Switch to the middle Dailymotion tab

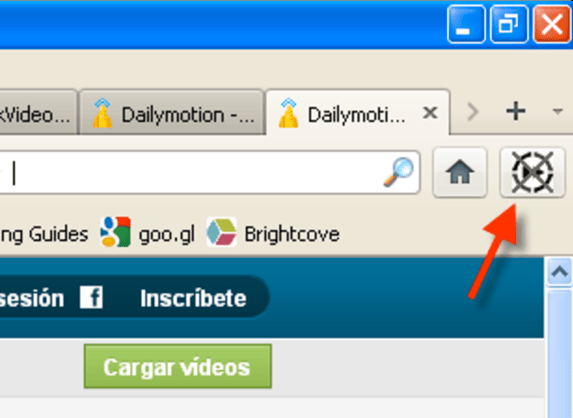coord(172,113)
